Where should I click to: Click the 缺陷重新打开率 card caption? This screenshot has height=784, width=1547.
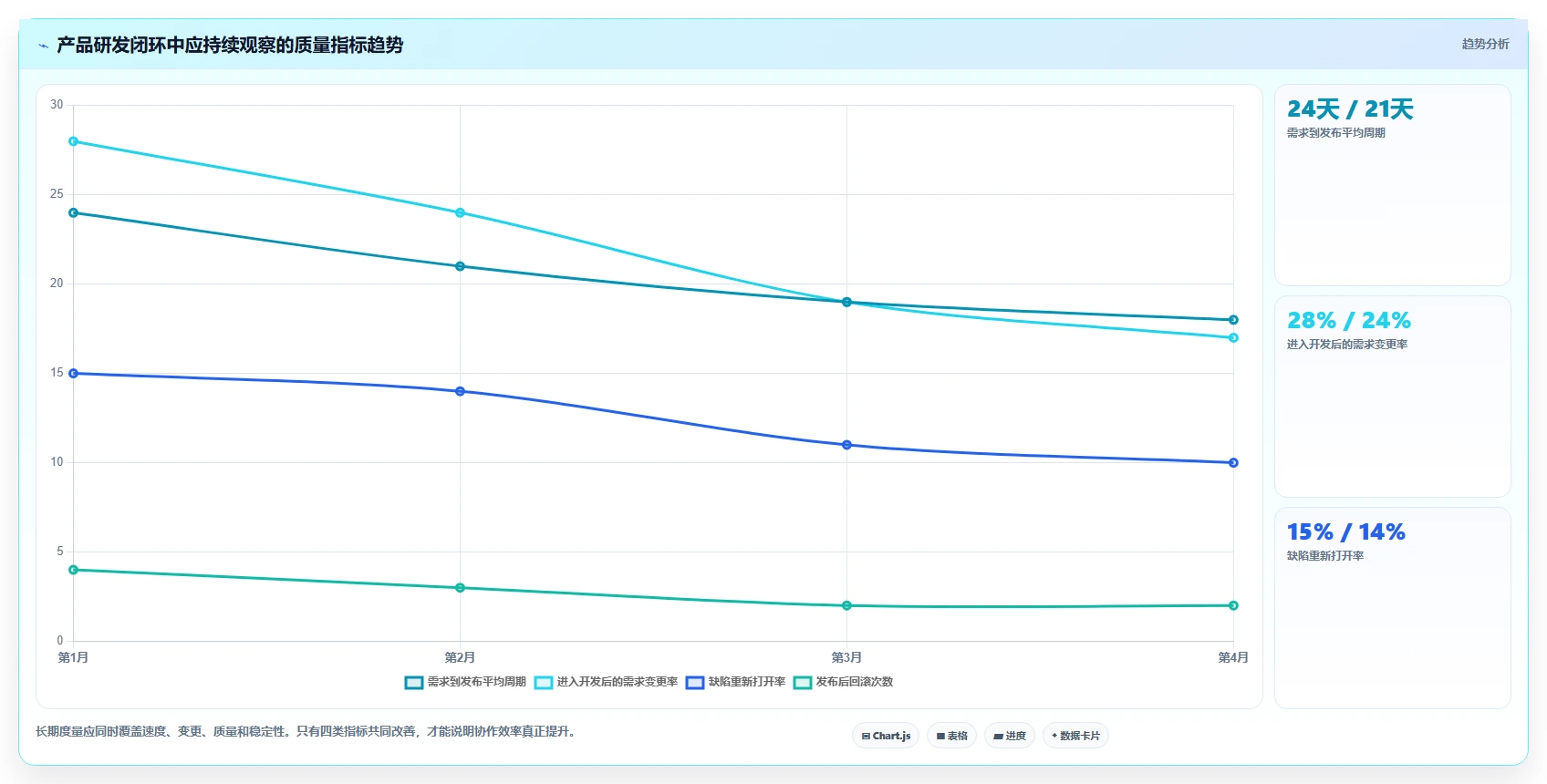[x=1325, y=556]
